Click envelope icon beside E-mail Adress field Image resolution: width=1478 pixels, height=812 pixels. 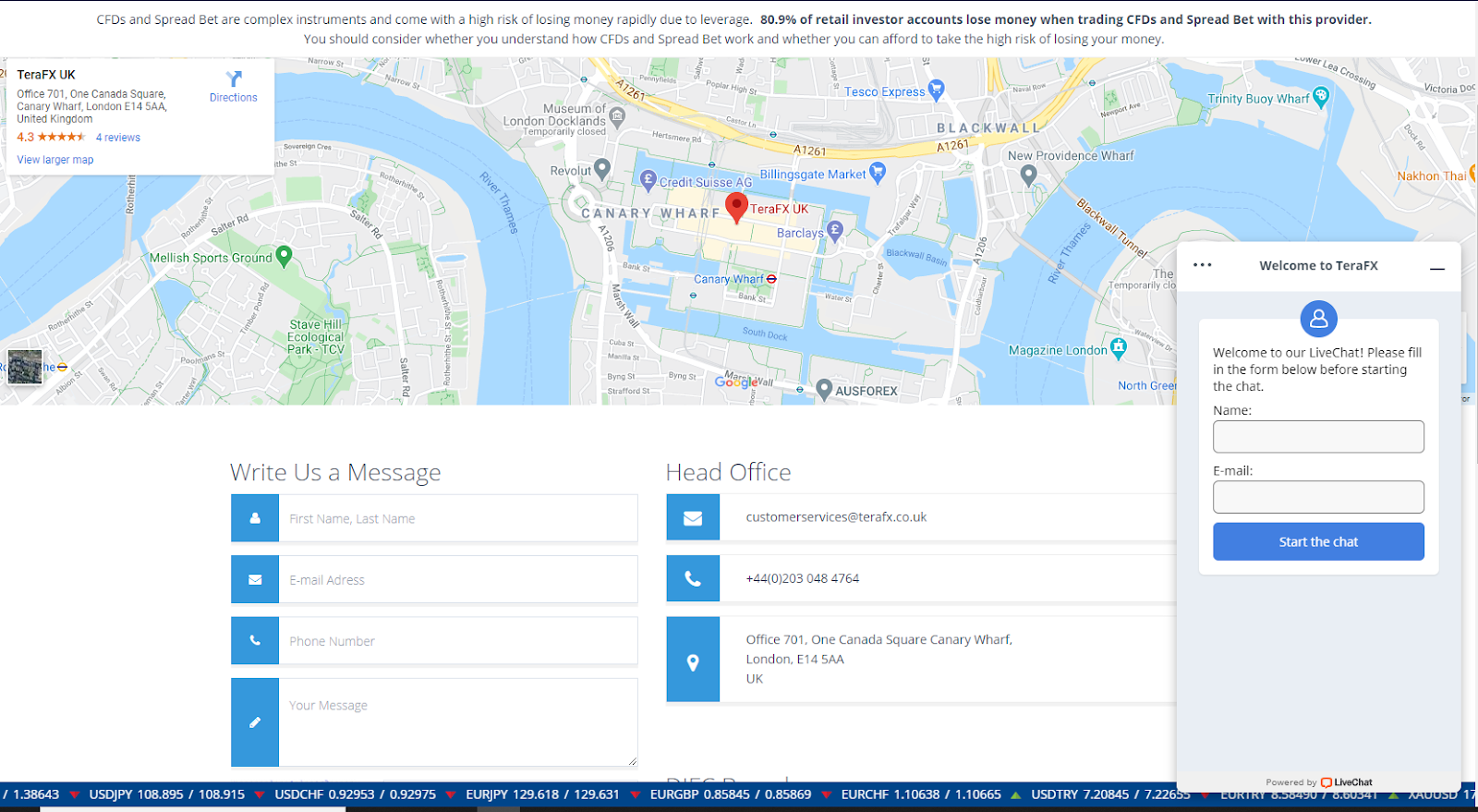coord(255,579)
